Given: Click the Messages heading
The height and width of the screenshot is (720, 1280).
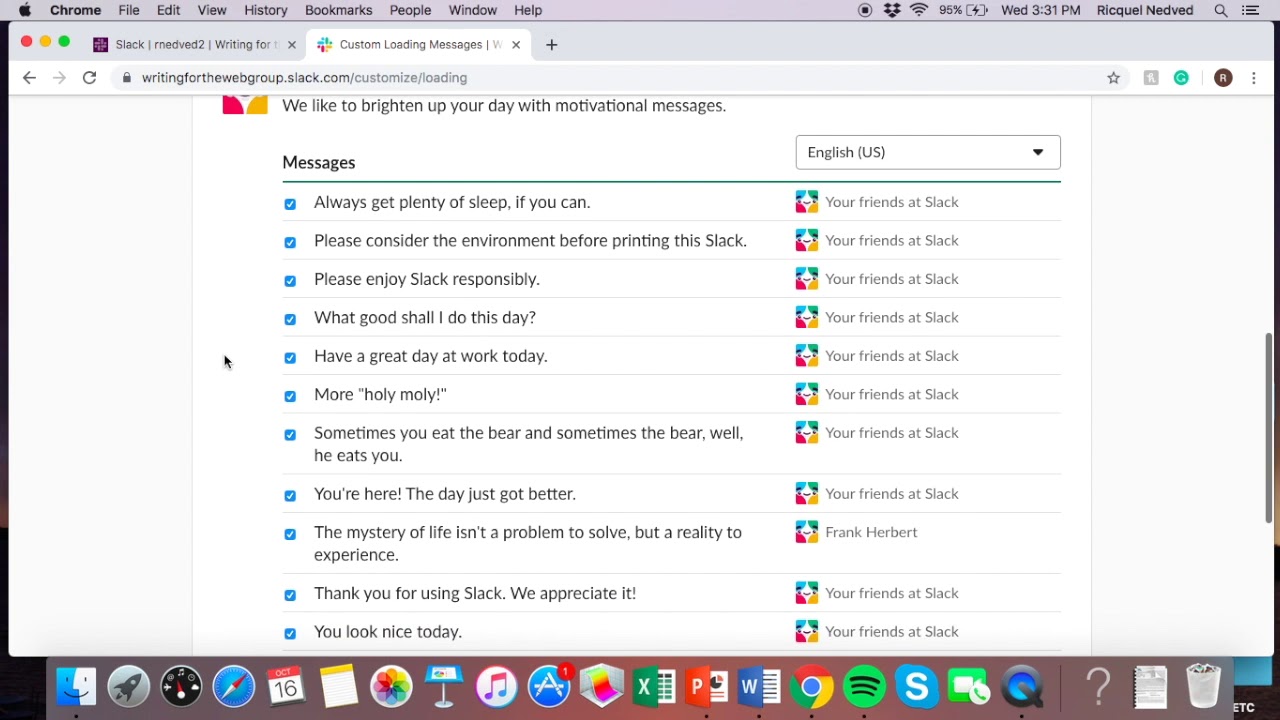Looking at the screenshot, I should 319,162.
